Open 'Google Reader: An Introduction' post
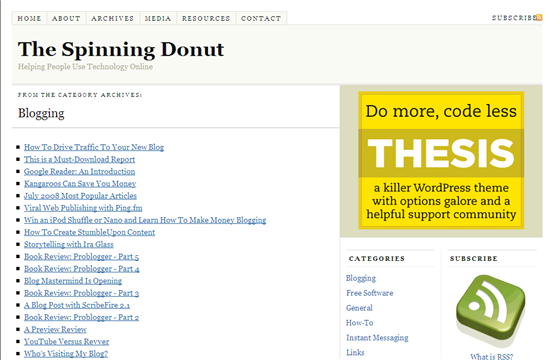550x360 pixels. [x=79, y=171]
